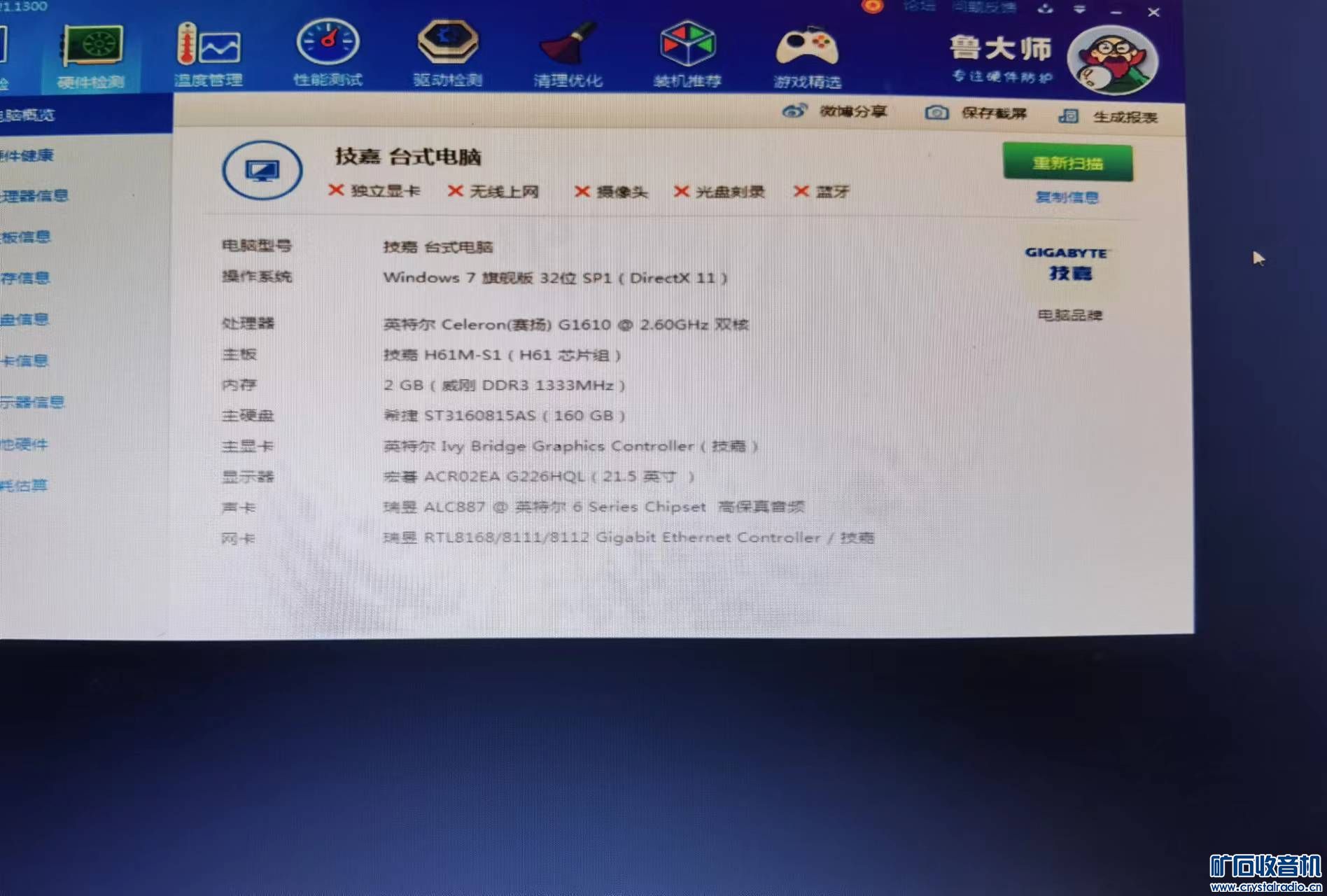This screenshot has height=896, width=1327.
Task: Minimize the 鲁大师 window
Action: click(1116, 12)
